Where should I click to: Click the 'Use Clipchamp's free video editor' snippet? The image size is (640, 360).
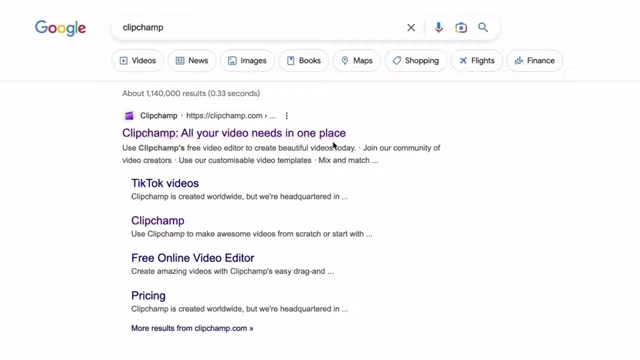(x=281, y=154)
